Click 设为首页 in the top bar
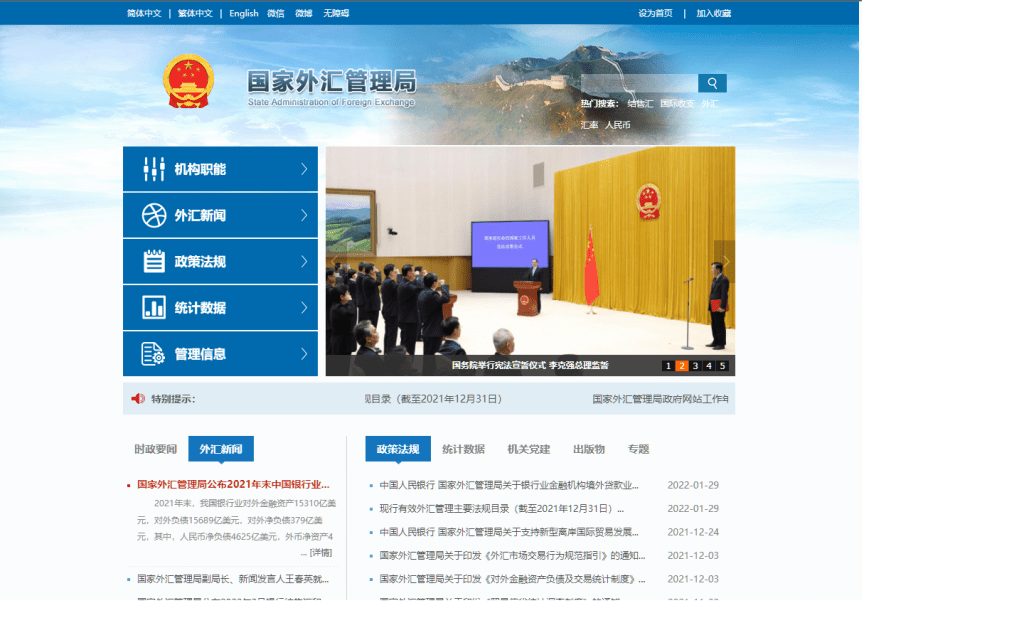Viewport: 1024px width, 640px height. [x=655, y=13]
